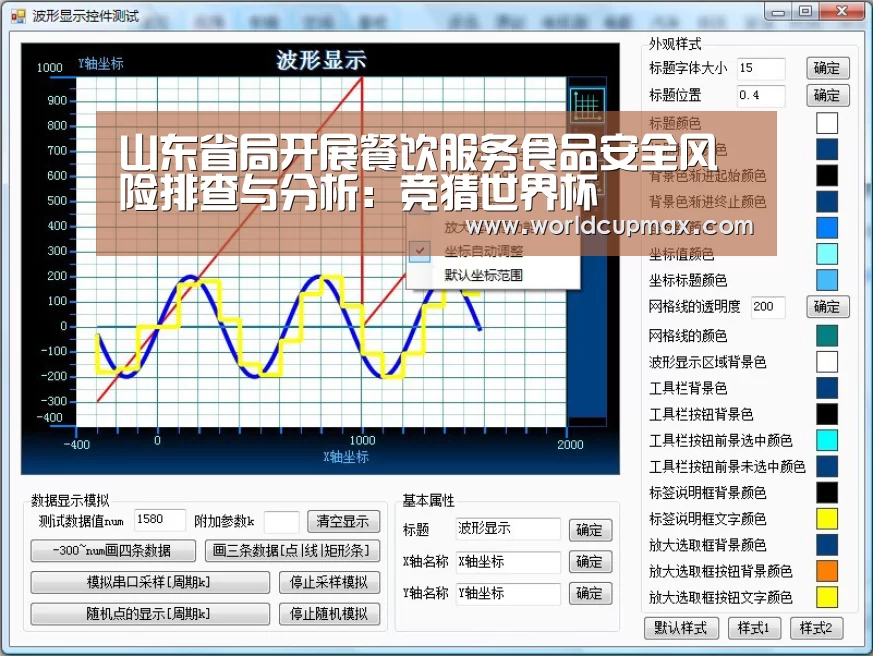Start 随机点的显示[周期k]
The image size is (873, 656).
(150, 614)
